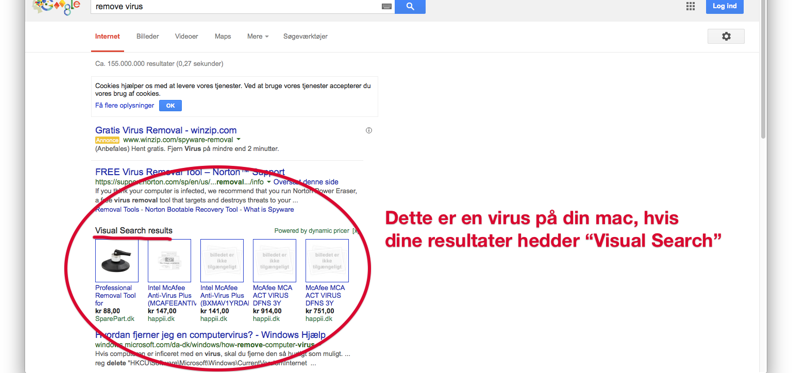This screenshot has height=373, width=792.
Task: Expand the arrow next to Norton URL
Action: 269,182
